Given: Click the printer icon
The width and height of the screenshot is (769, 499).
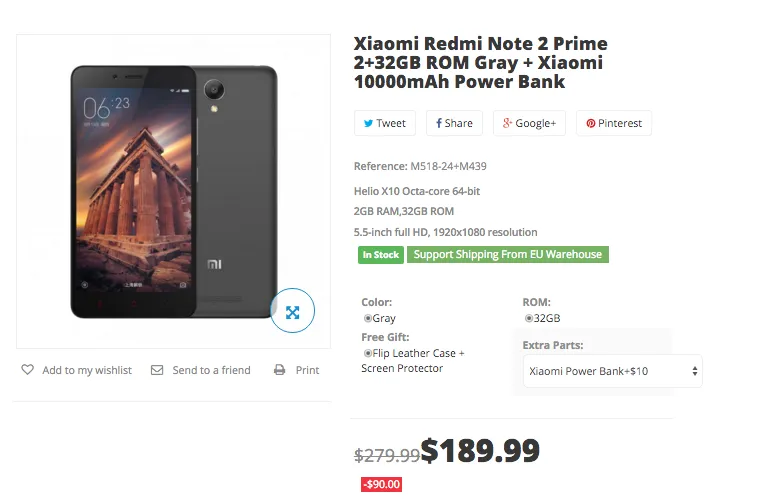Looking at the screenshot, I should 279,370.
